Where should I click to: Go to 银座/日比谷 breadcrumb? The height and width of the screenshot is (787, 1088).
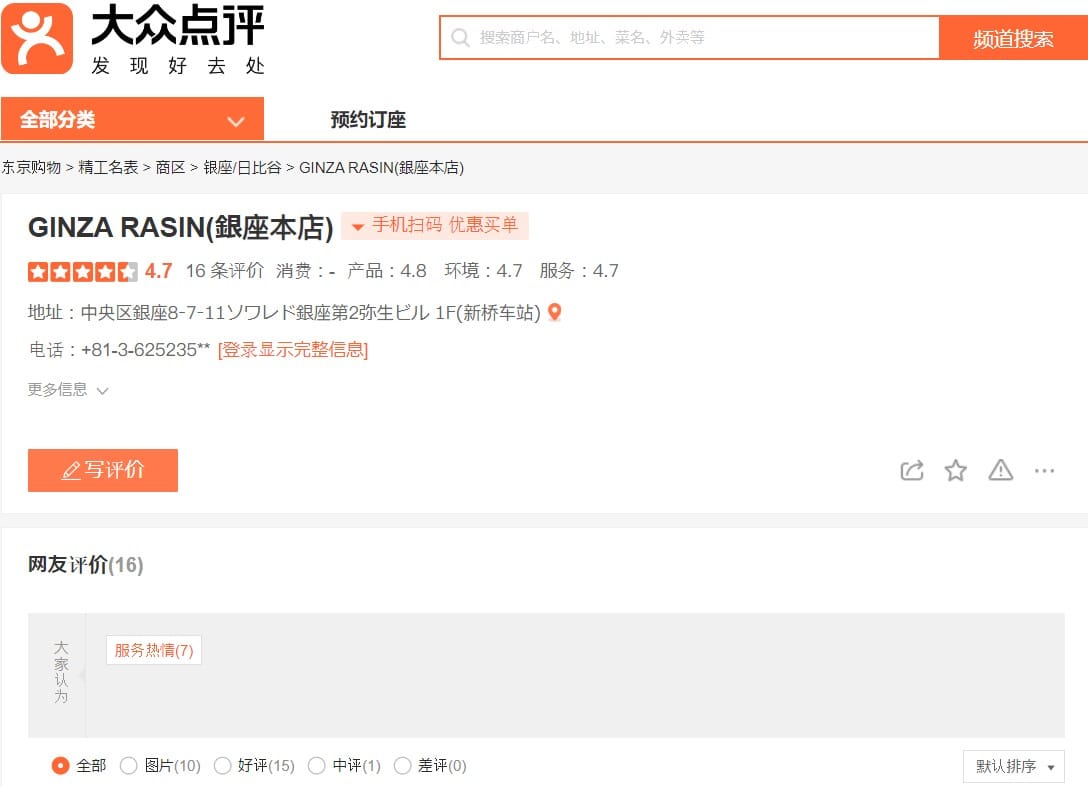pos(242,167)
